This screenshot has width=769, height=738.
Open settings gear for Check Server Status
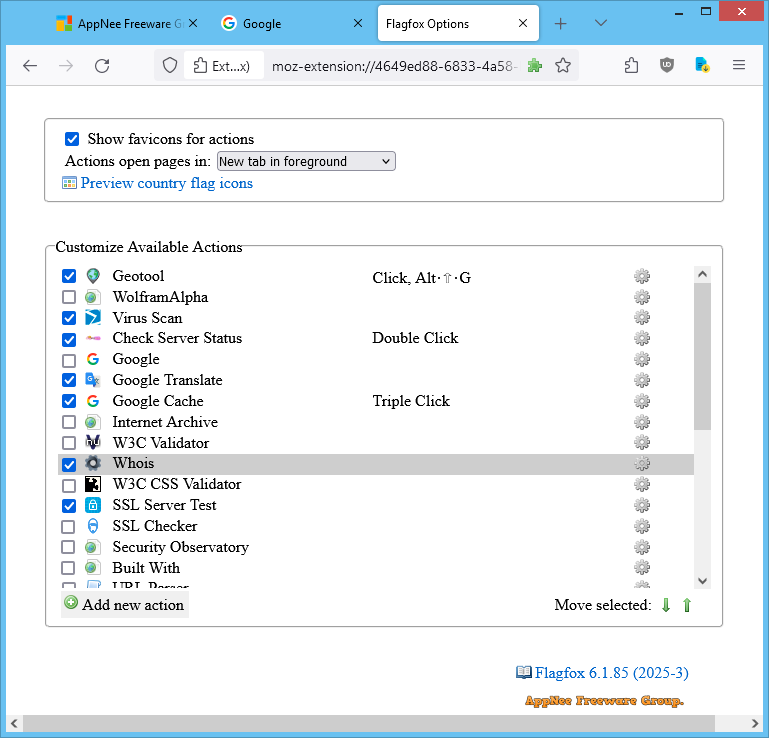pyautogui.click(x=641, y=338)
